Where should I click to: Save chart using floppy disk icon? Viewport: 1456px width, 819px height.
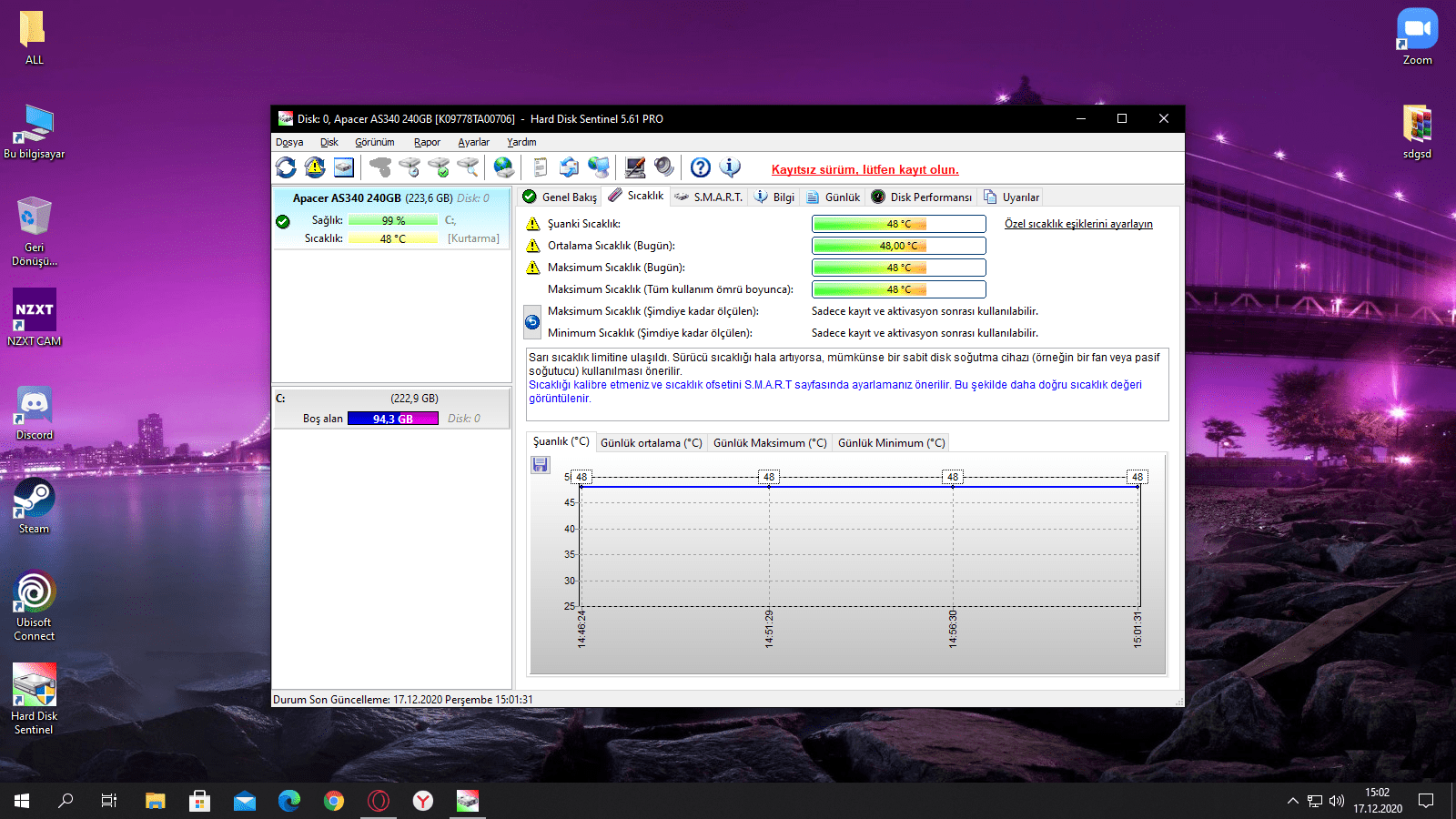click(541, 465)
